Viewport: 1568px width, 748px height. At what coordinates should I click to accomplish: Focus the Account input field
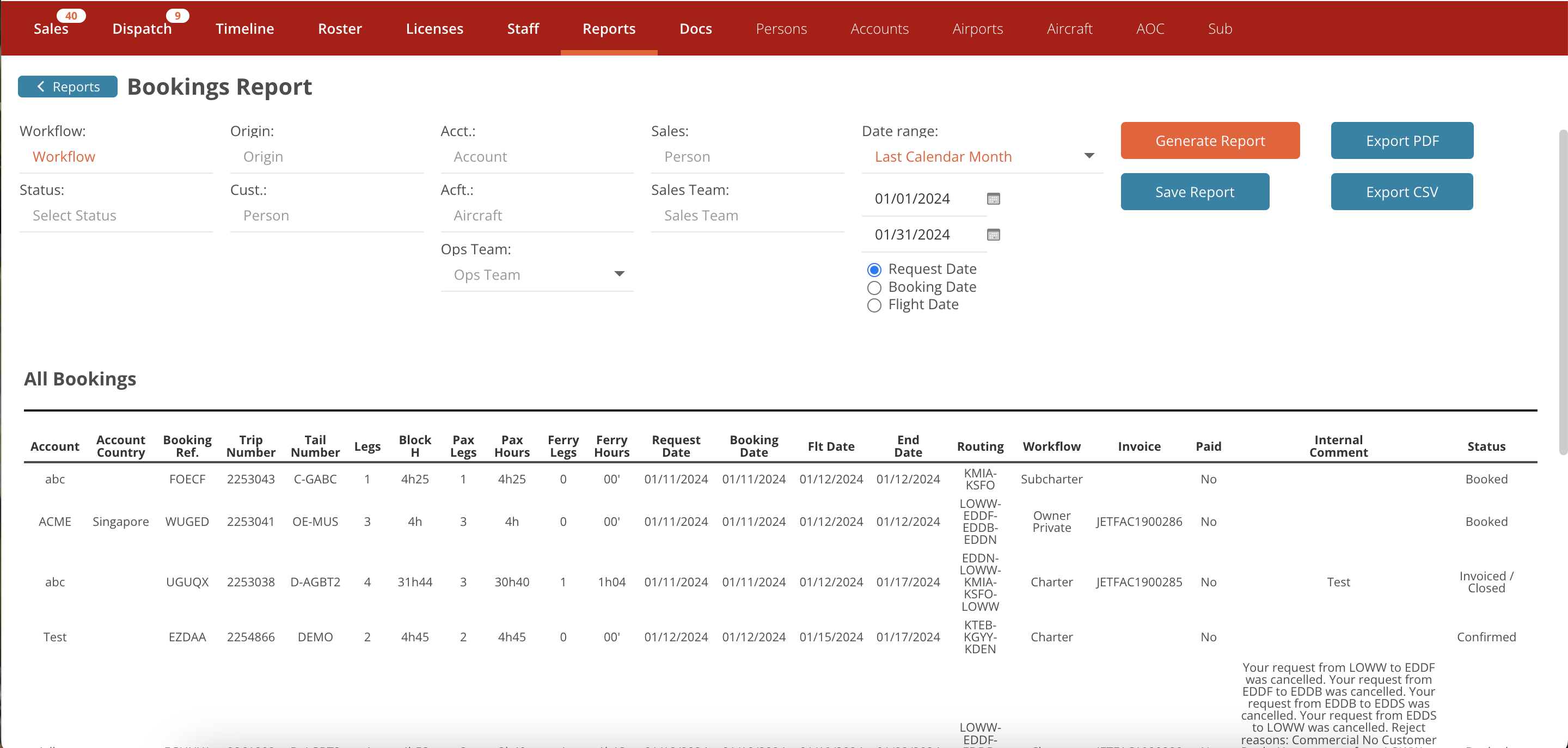click(537, 157)
